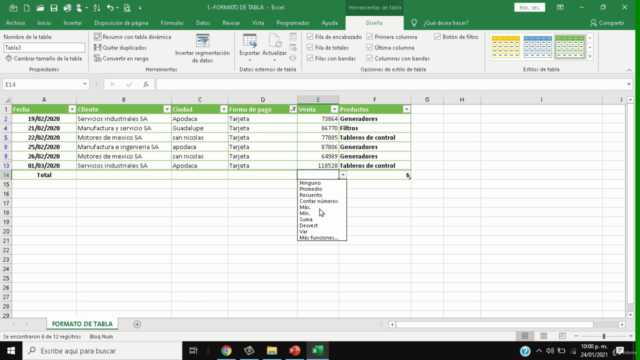Apply the yellow table style thumbnail
Viewport: 640px width, 360px height.
point(505,47)
